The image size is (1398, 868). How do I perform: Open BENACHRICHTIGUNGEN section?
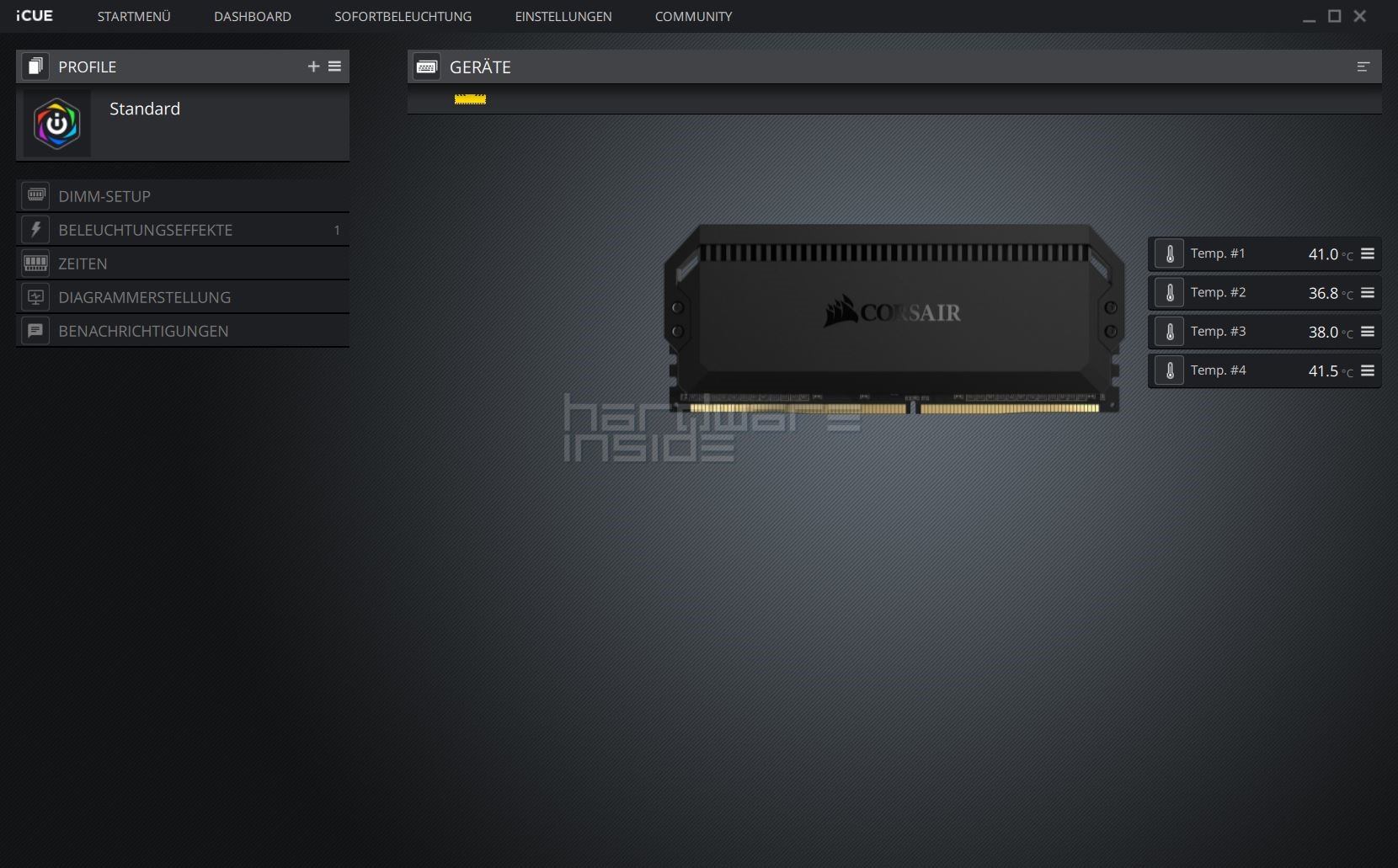tap(183, 331)
